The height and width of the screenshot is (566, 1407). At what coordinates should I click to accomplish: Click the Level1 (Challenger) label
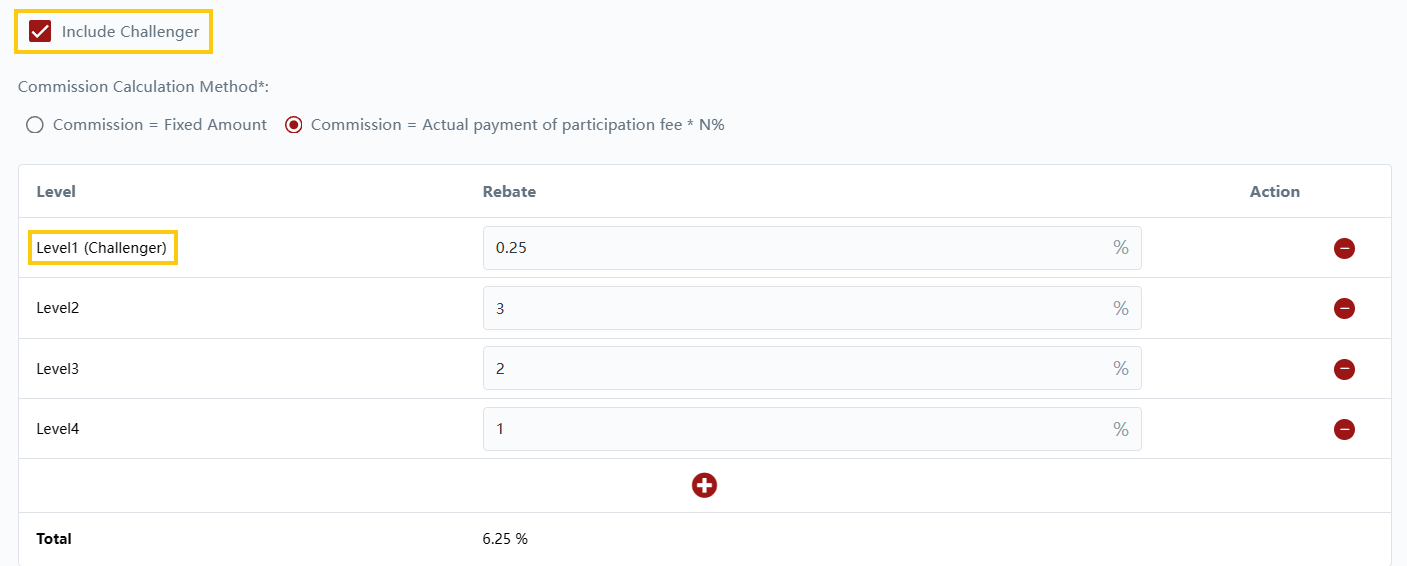(102, 248)
